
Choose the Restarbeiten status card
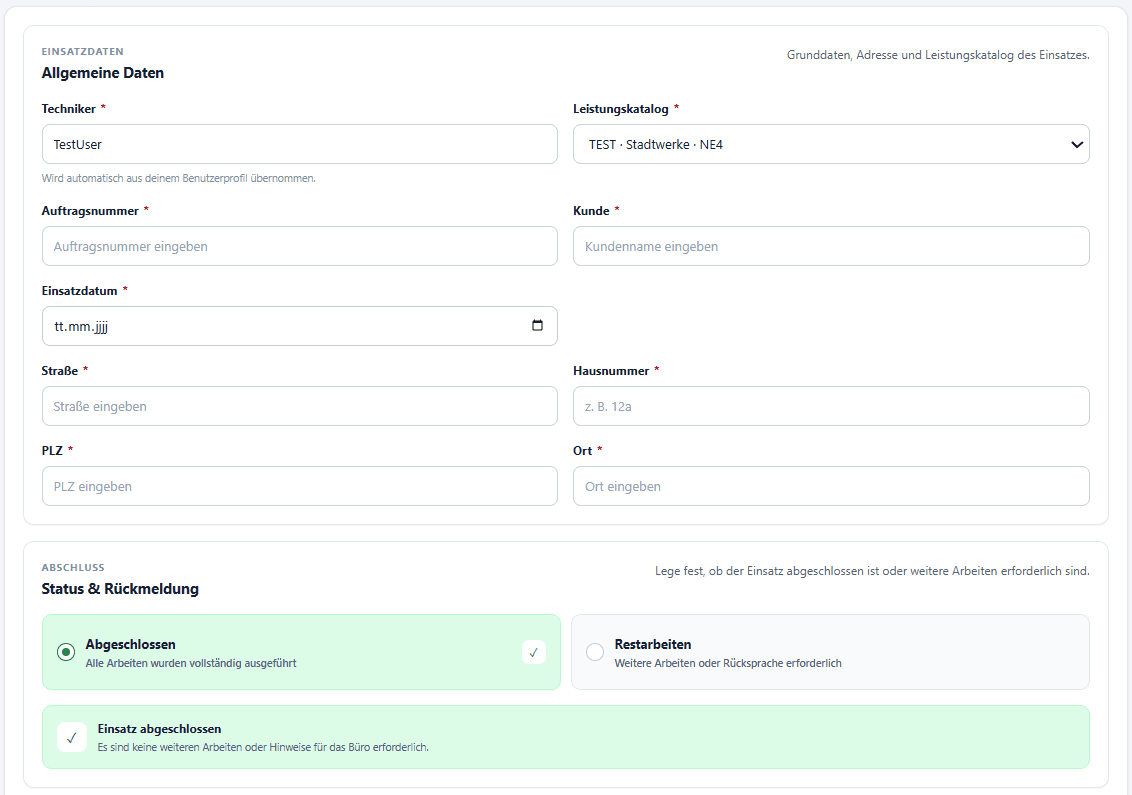coord(830,652)
